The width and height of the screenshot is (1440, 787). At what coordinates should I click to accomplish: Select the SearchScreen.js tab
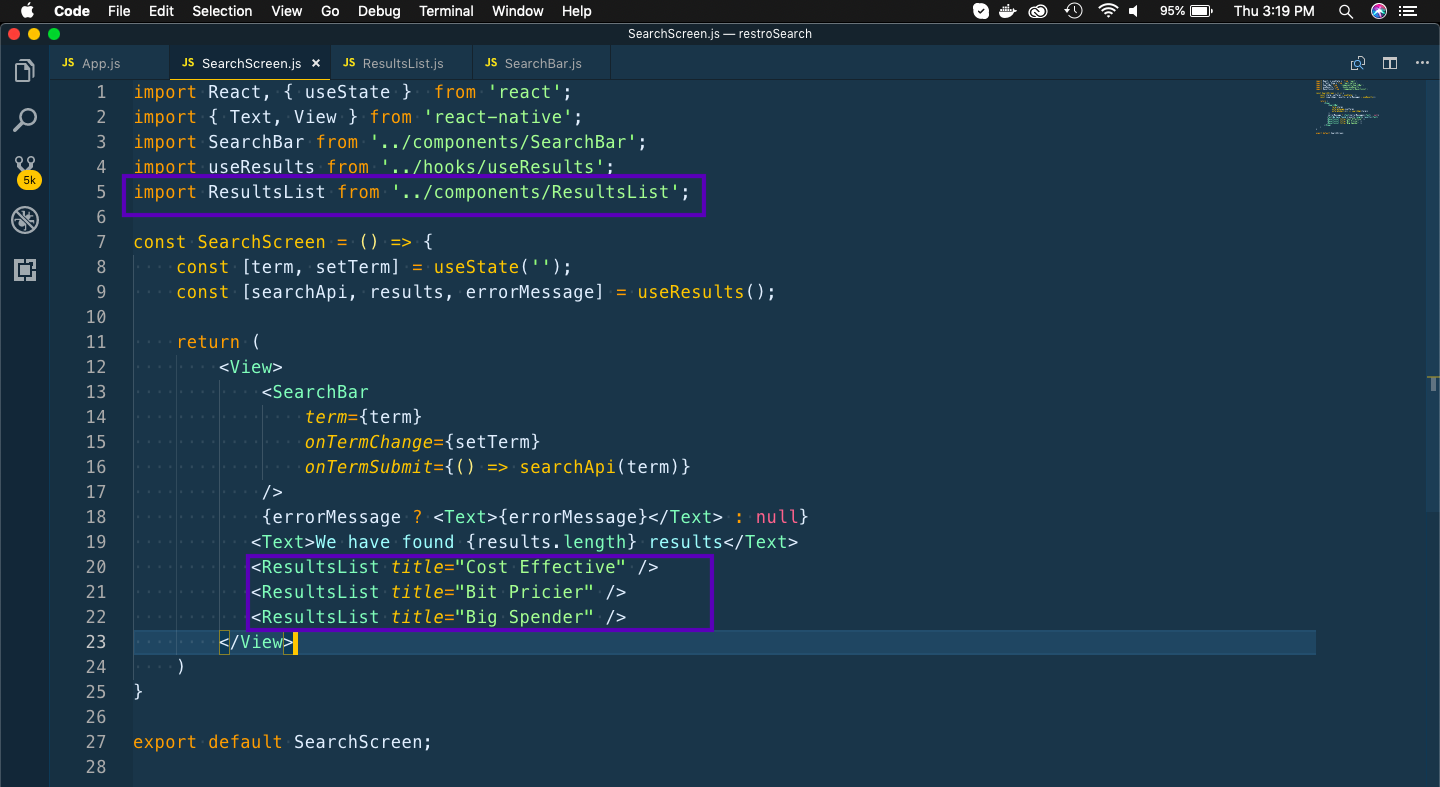pos(251,63)
